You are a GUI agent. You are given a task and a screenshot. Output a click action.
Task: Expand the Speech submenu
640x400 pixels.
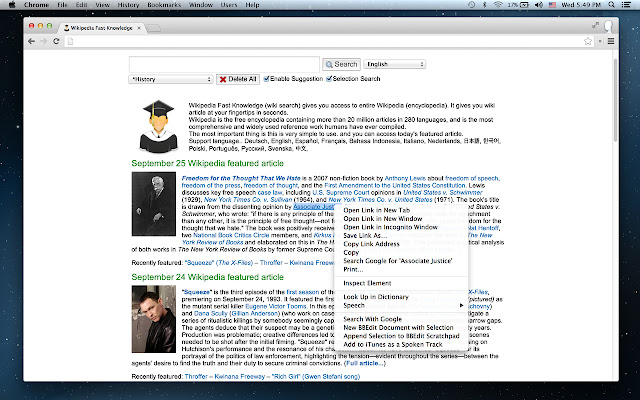coord(401,305)
